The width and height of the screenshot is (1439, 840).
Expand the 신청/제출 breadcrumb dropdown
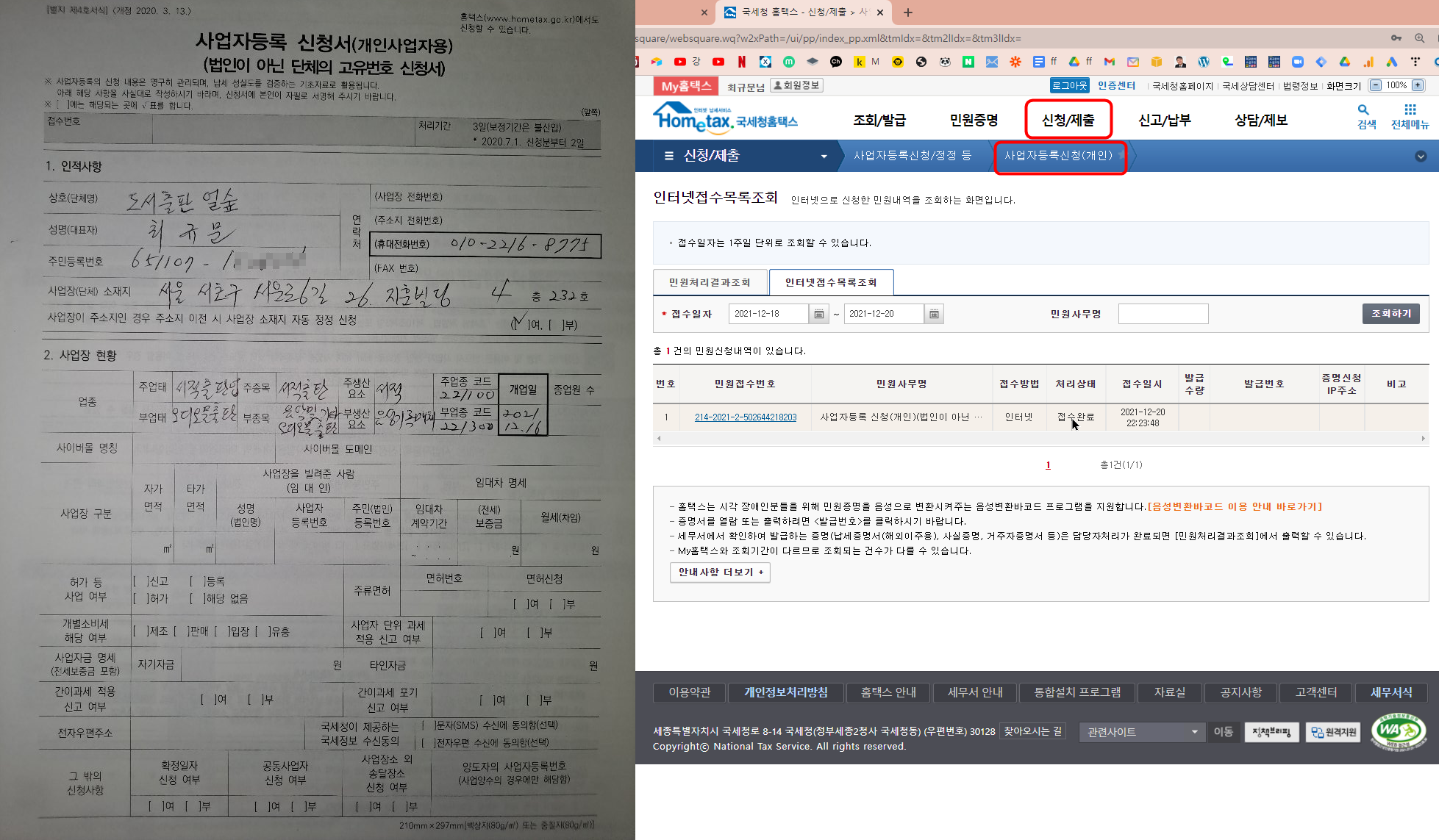pyautogui.click(x=824, y=156)
